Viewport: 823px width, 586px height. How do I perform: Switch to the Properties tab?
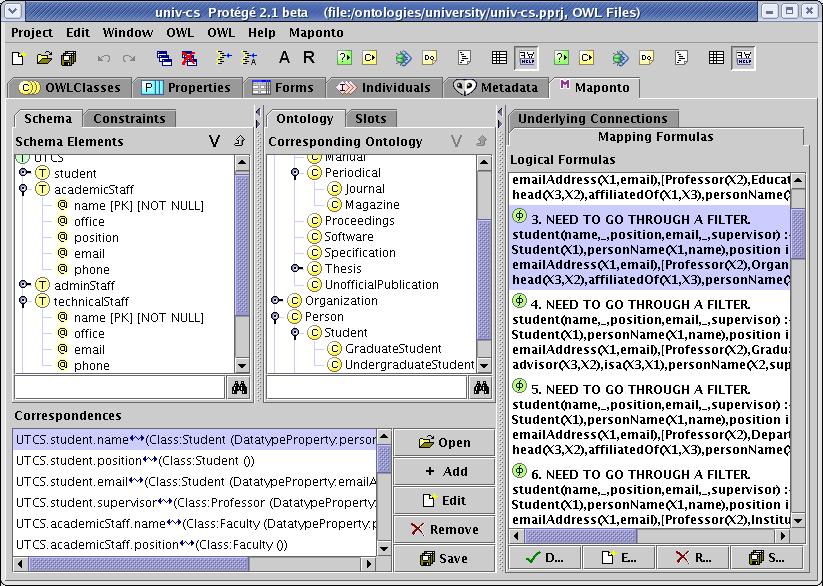pyautogui.click(x=187, y=88)
